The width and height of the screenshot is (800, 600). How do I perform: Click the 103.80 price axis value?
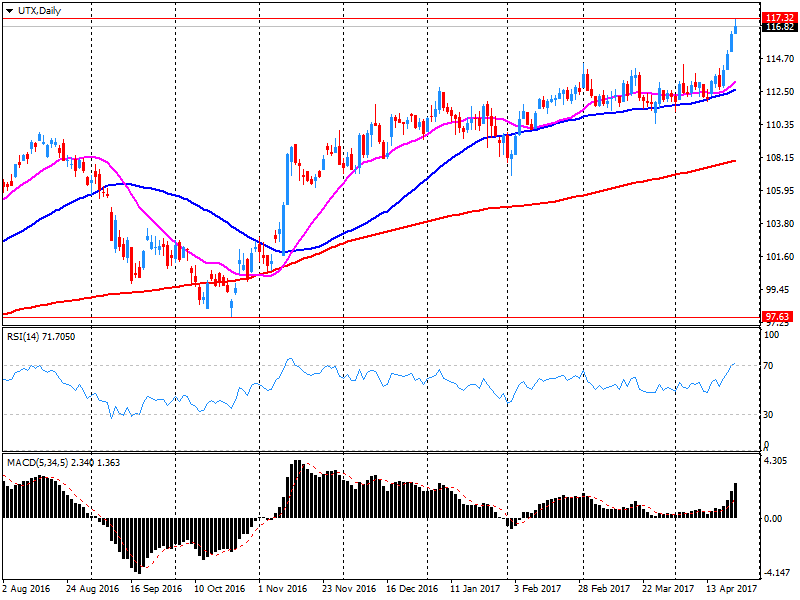coord(780,223)
